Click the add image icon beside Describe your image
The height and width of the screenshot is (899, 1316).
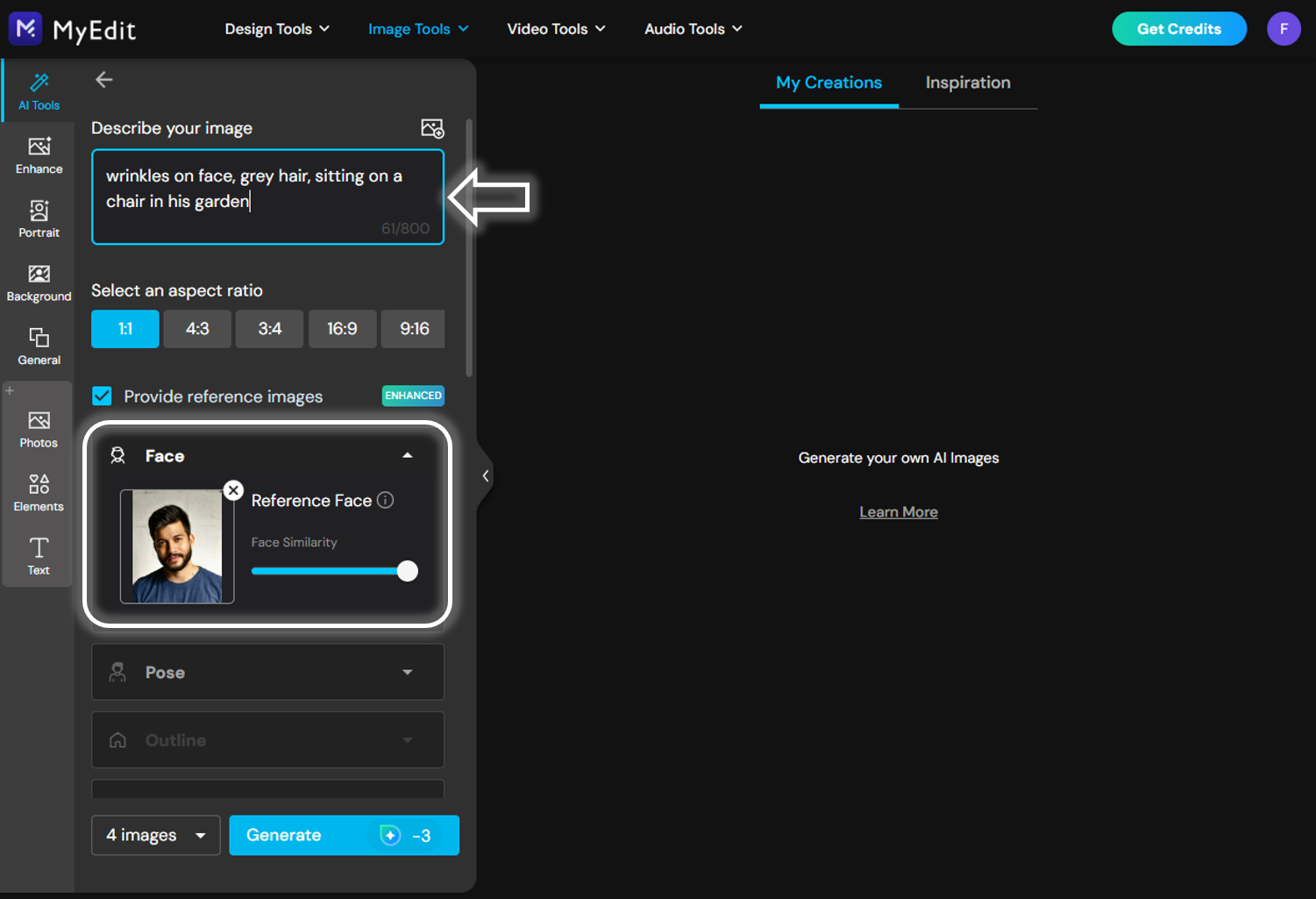(x=432, y=129)
